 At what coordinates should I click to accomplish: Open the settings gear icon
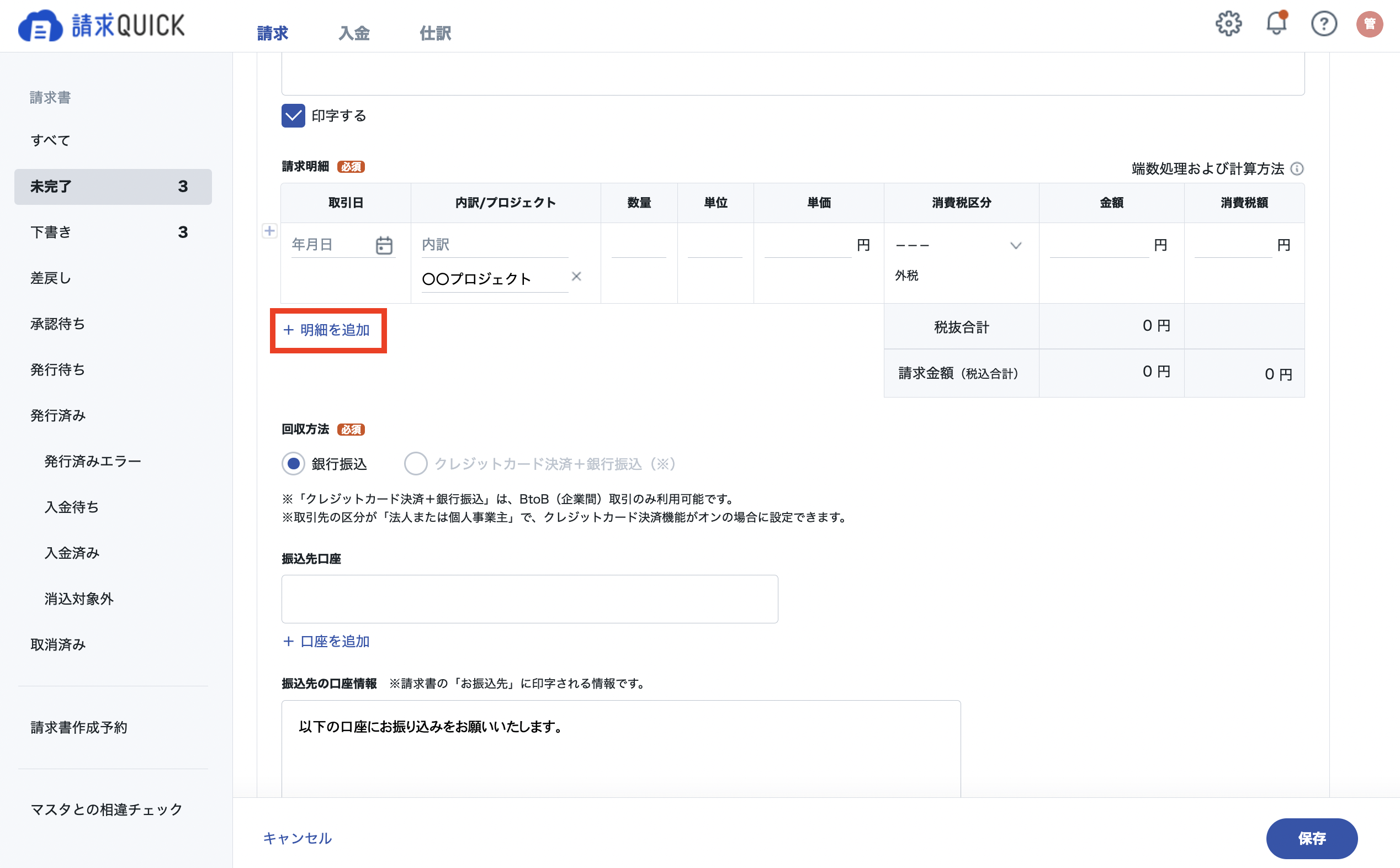[1228, 24]
